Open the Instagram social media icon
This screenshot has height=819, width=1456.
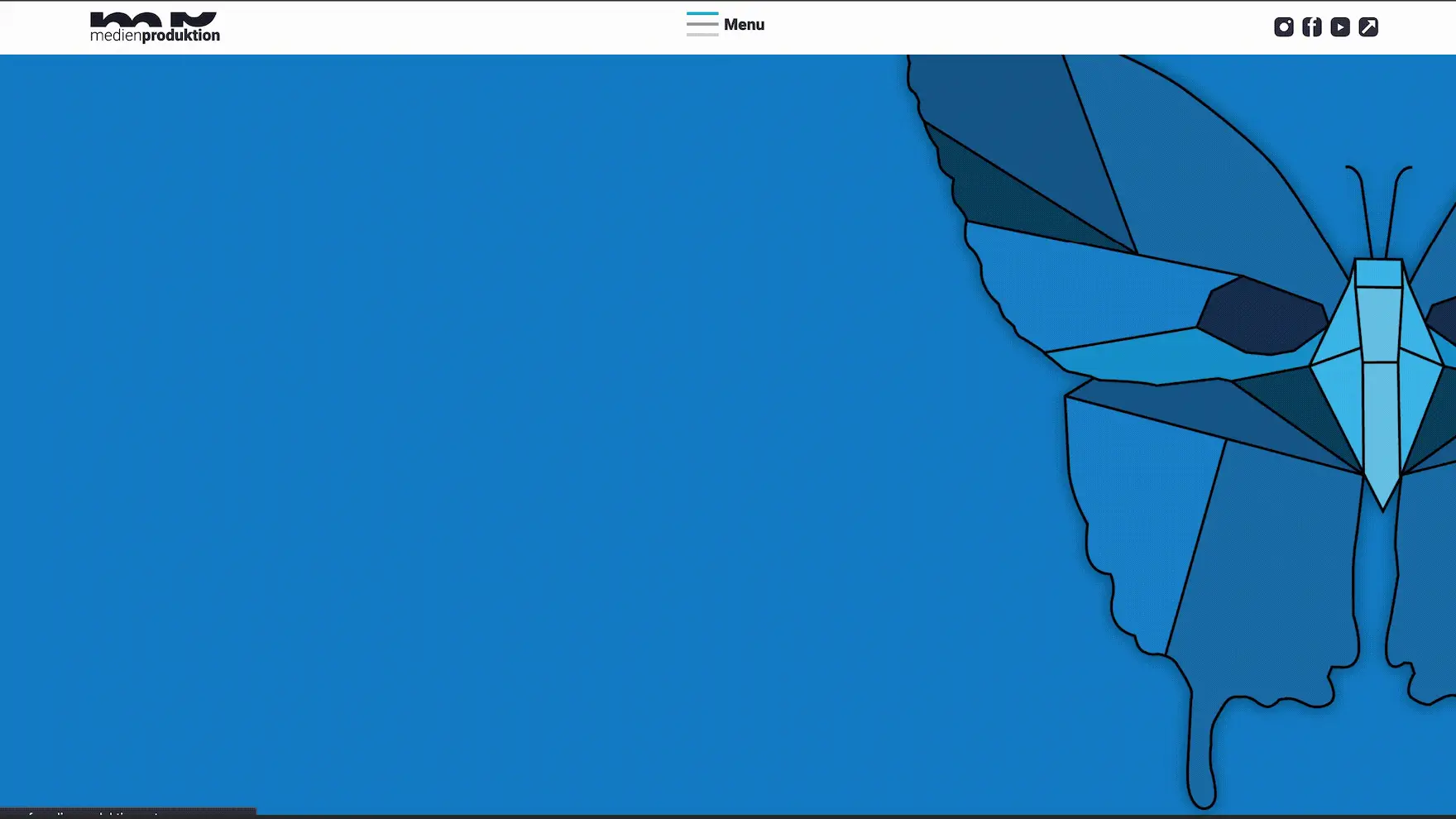point(1283,27)
